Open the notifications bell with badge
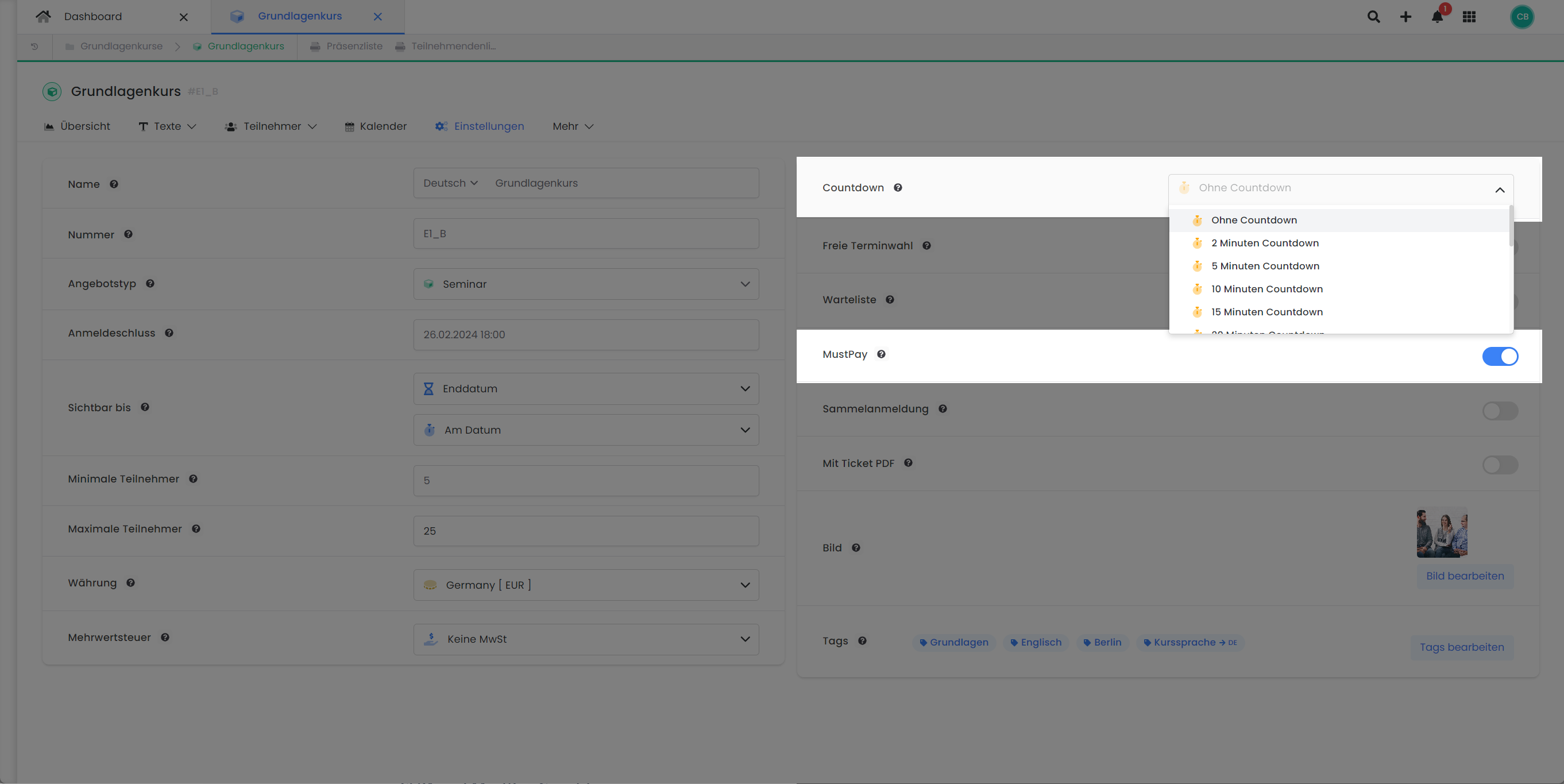Image resolution: width=1564 pixels, height=784 pixels. click(1437, 18)
